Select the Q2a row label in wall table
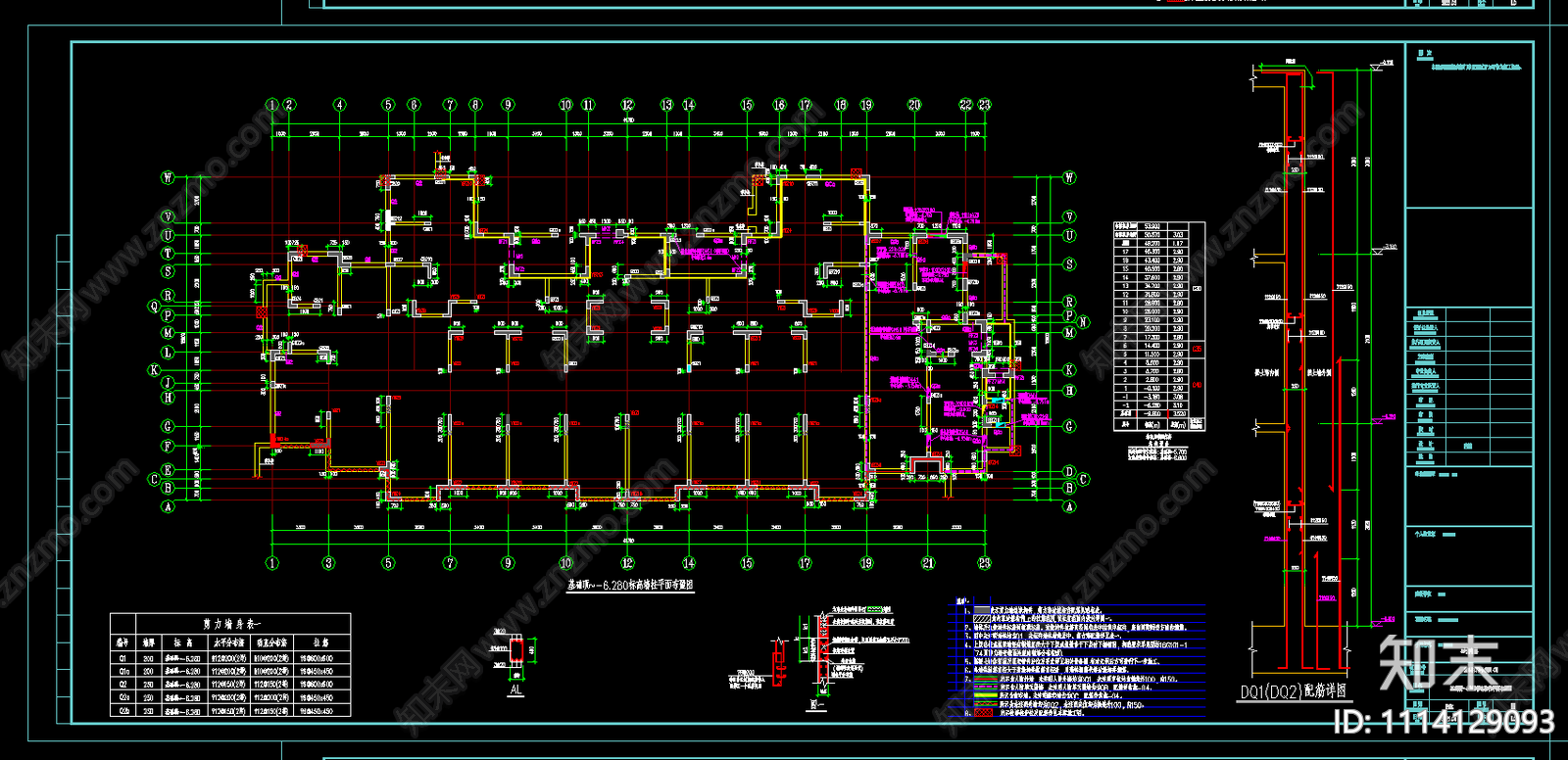Screen dimensions: 1568x760 (x=123, y=697)
